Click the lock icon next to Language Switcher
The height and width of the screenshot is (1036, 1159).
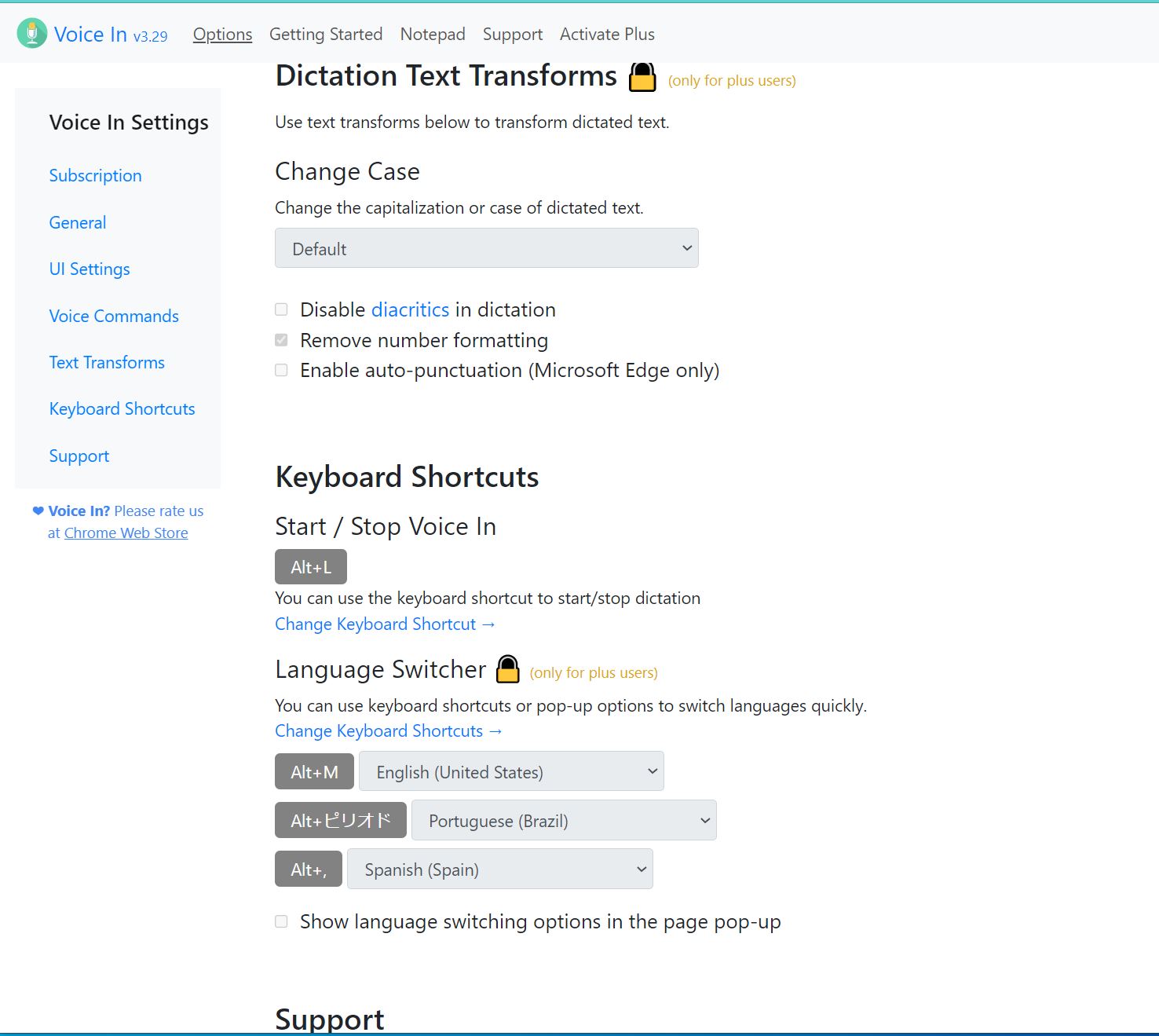click(x=508, y=669)
